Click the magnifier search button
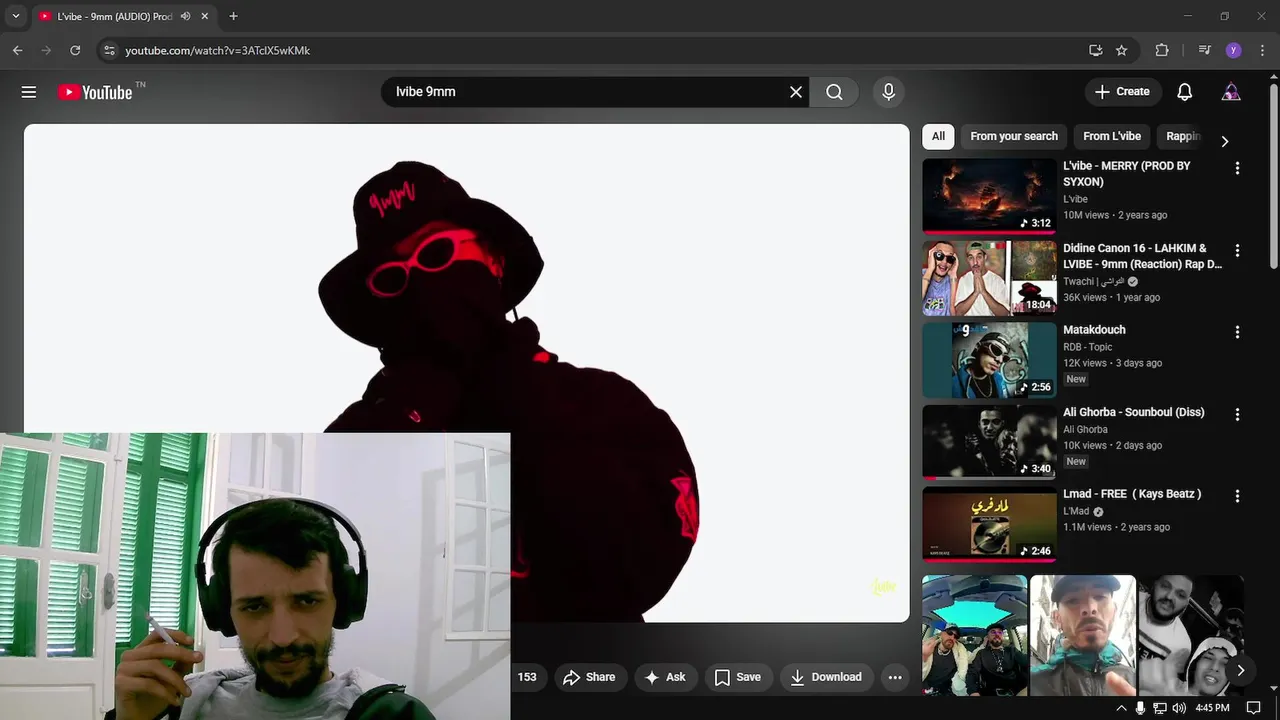This screenshot has width=1280, height=720. (834, 92)
